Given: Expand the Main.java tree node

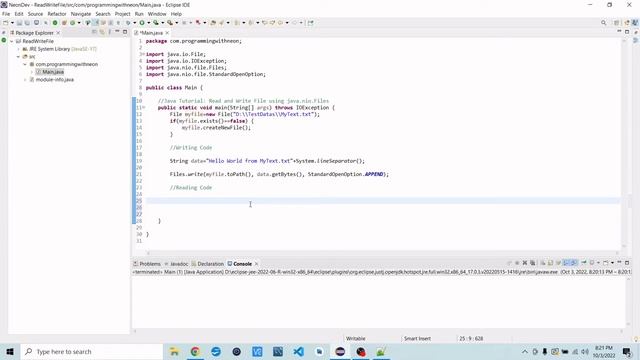Looking at the screenshot, I should [32, 72].
